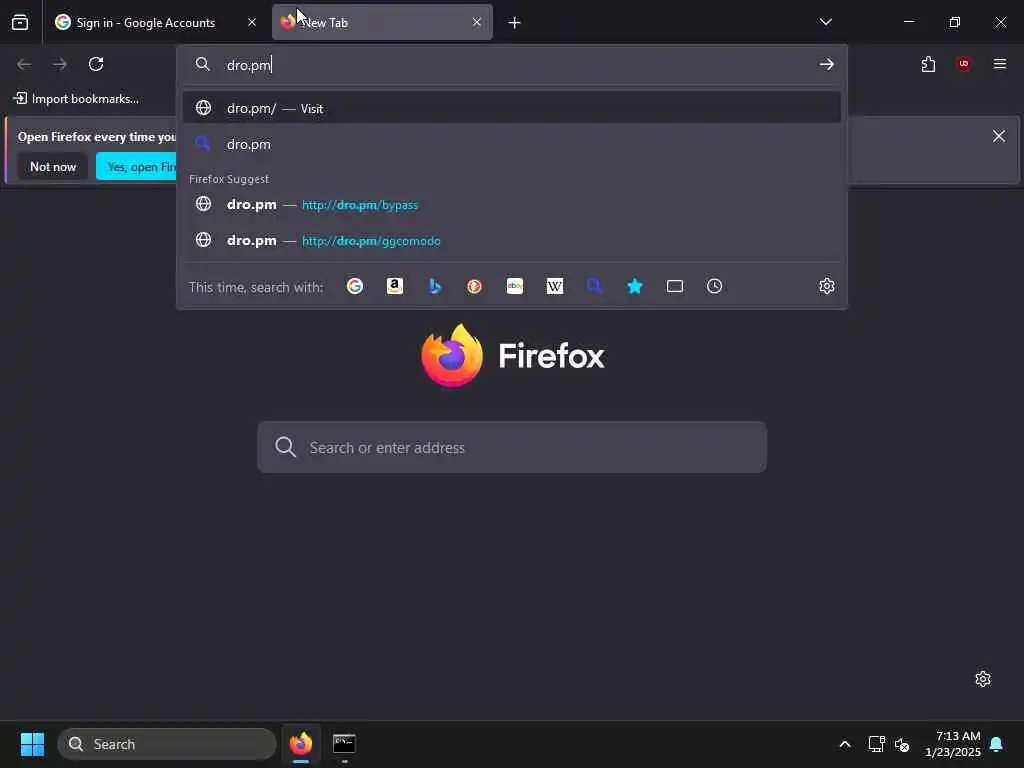Dismiss the Open Firefox every time banner
This screenshot has width=1024, height=768.
point(999,136)
